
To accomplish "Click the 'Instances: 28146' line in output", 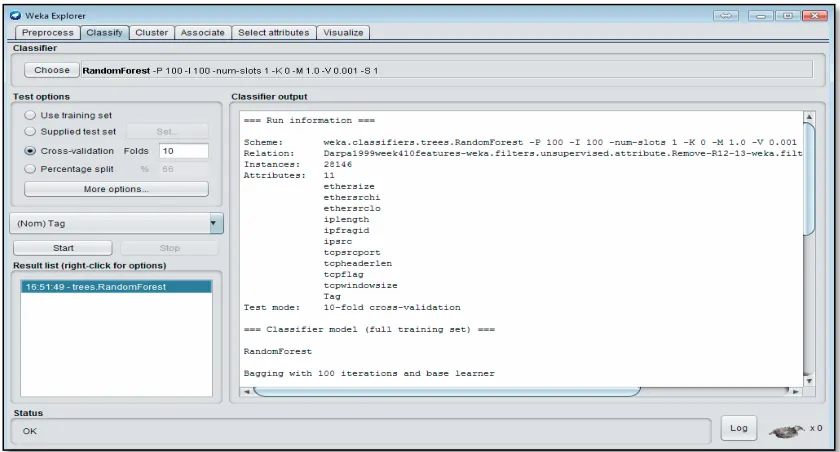I will tap(298, 164).
